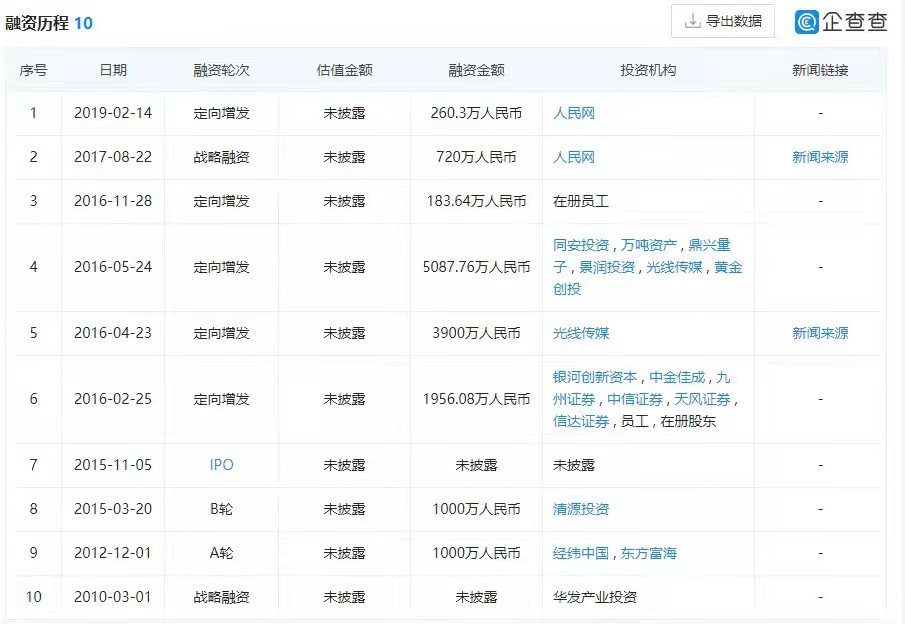Screen dimensions: 905x624
Task: Click the download icon in export button
Action: [692, 21]
